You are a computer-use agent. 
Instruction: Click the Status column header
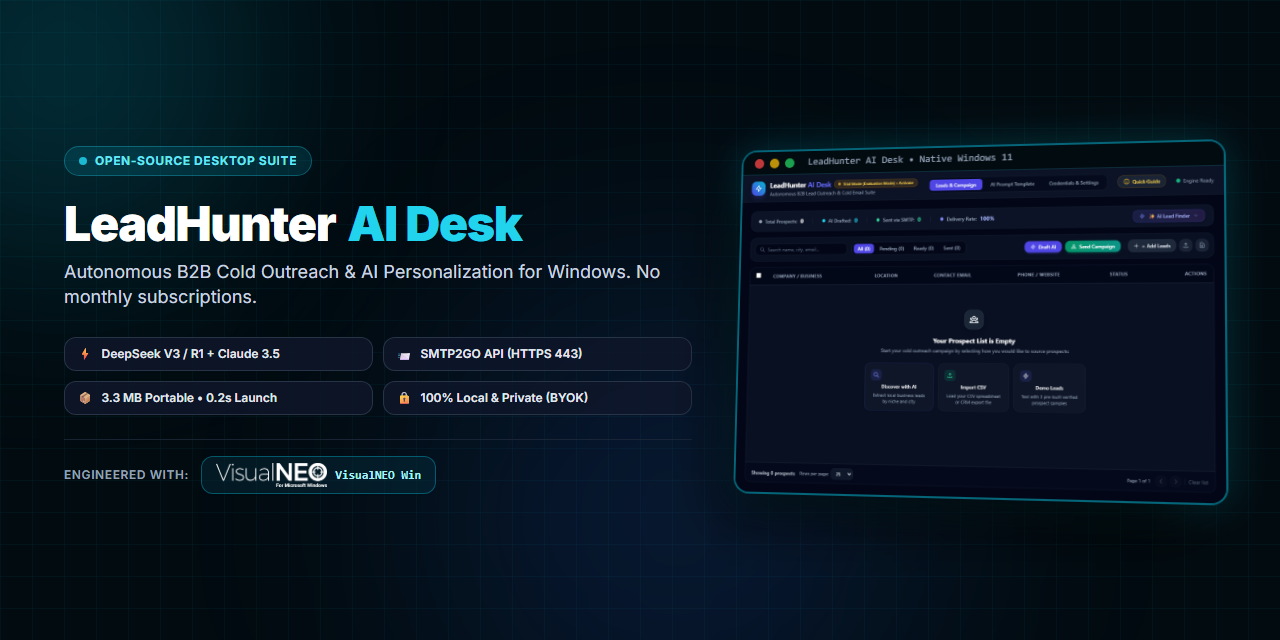[x=1118, y=274]
